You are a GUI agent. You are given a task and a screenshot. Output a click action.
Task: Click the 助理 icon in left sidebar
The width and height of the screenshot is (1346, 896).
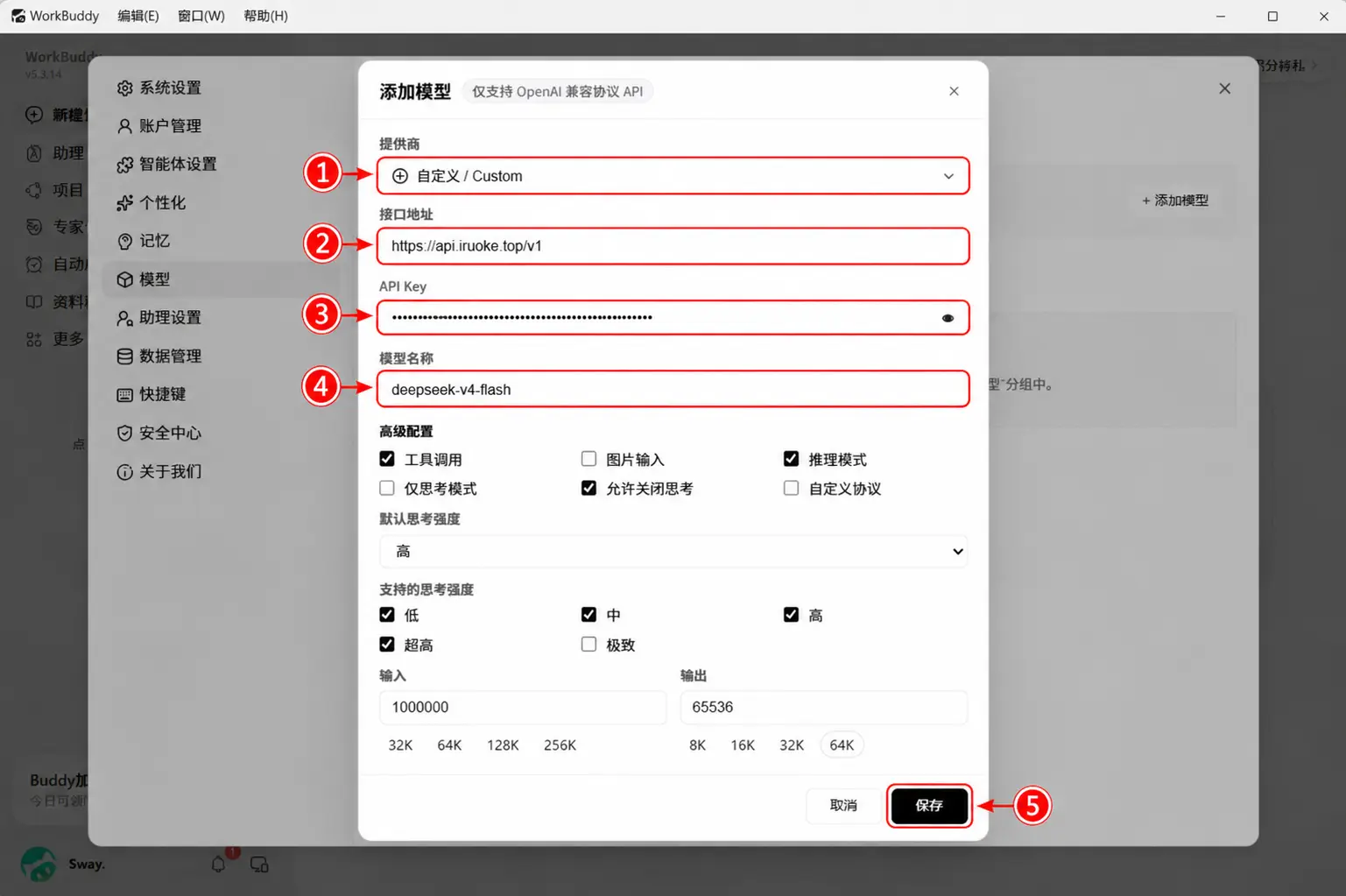pos(34,153)
